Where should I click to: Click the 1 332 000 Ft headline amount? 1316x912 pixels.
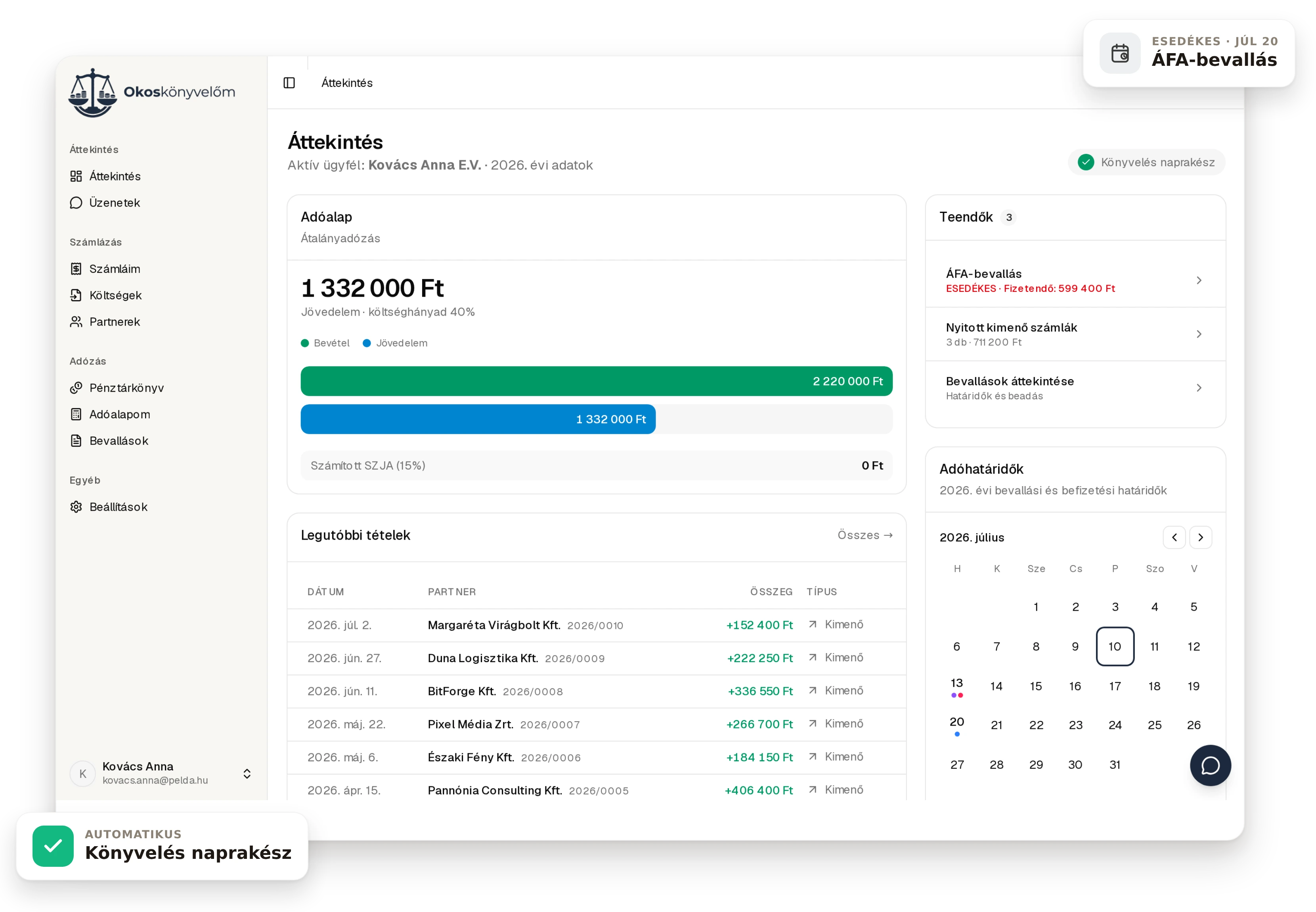[x=373, y=288]
